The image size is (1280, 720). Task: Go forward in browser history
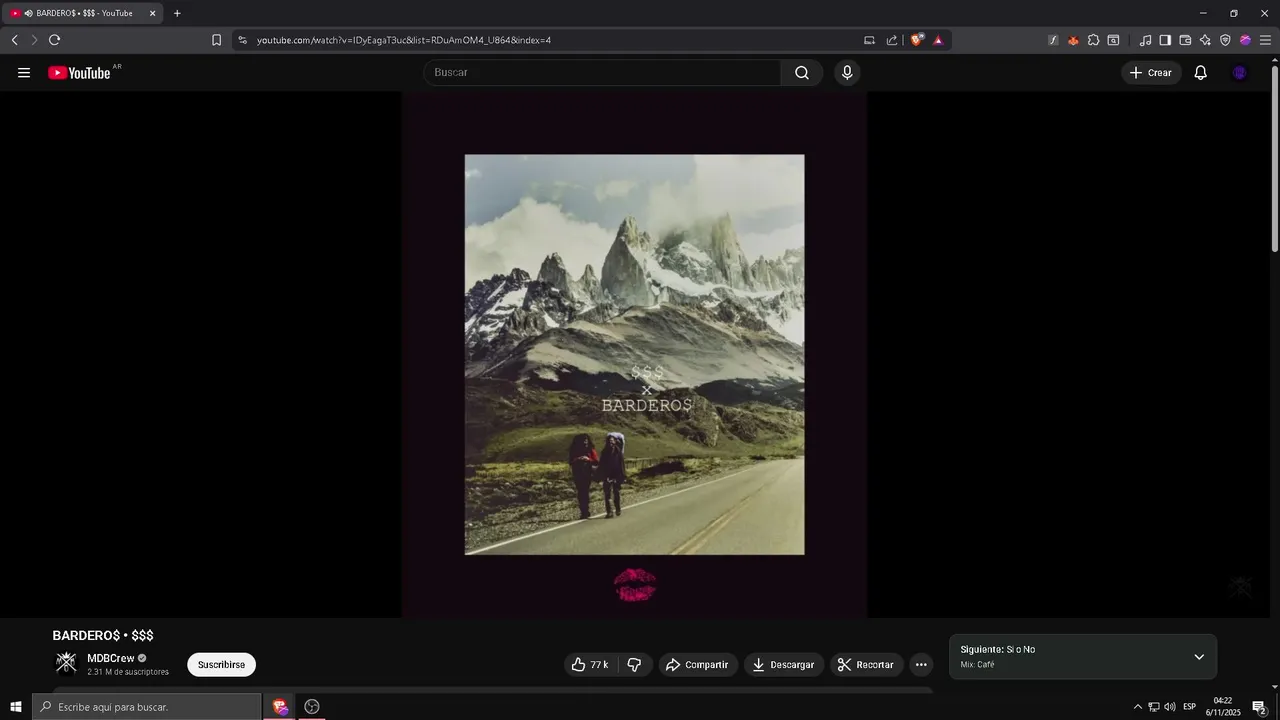[34, 40]
